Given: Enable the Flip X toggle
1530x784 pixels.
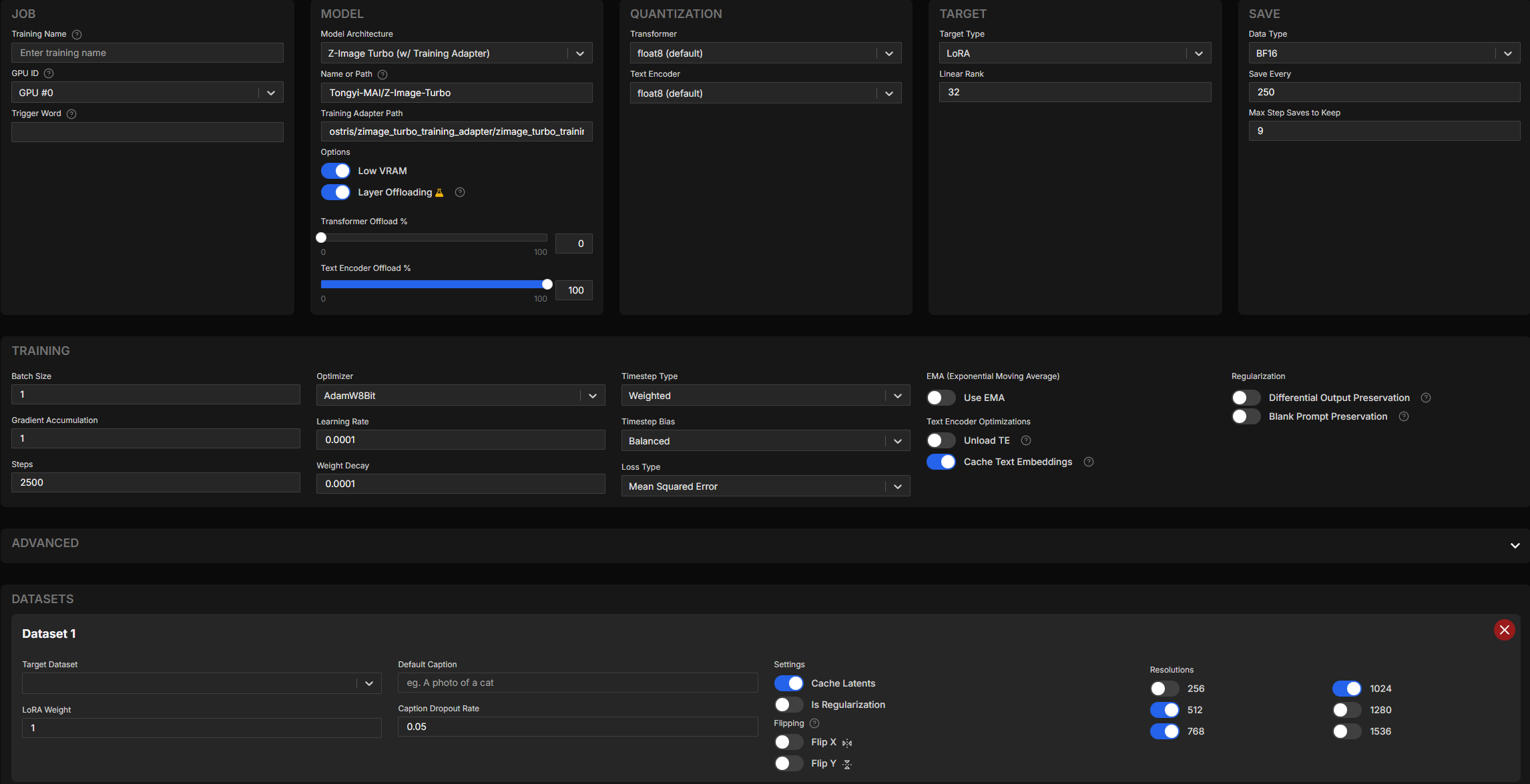Looking at the screenshot, I should 788,742.
